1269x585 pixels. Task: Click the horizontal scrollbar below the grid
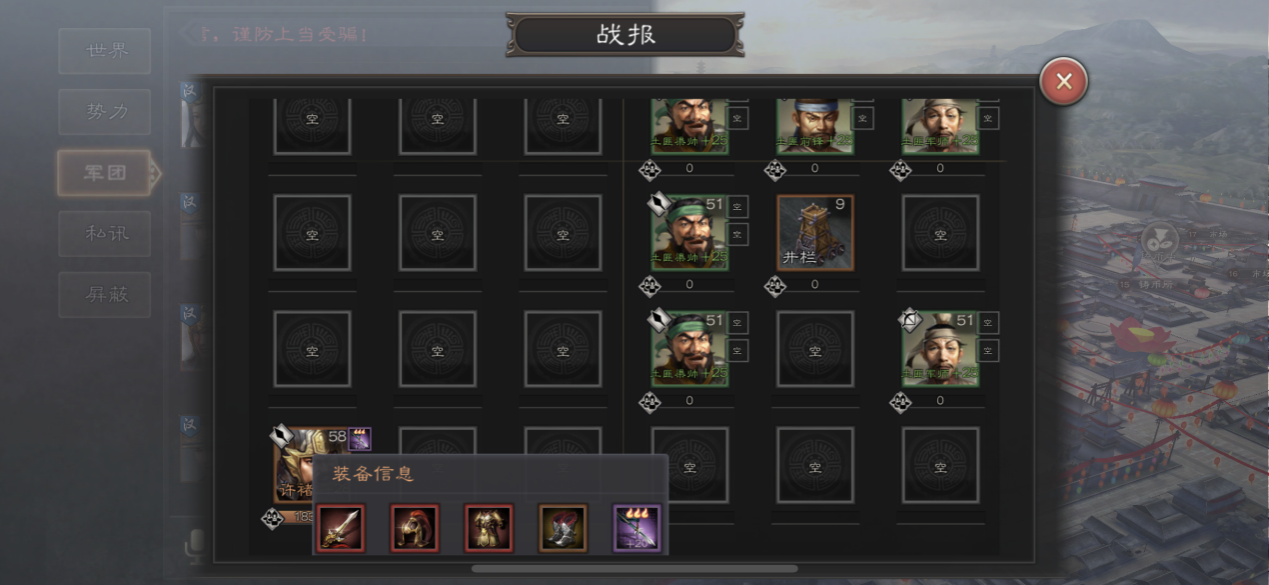click(x=634, y=569)
